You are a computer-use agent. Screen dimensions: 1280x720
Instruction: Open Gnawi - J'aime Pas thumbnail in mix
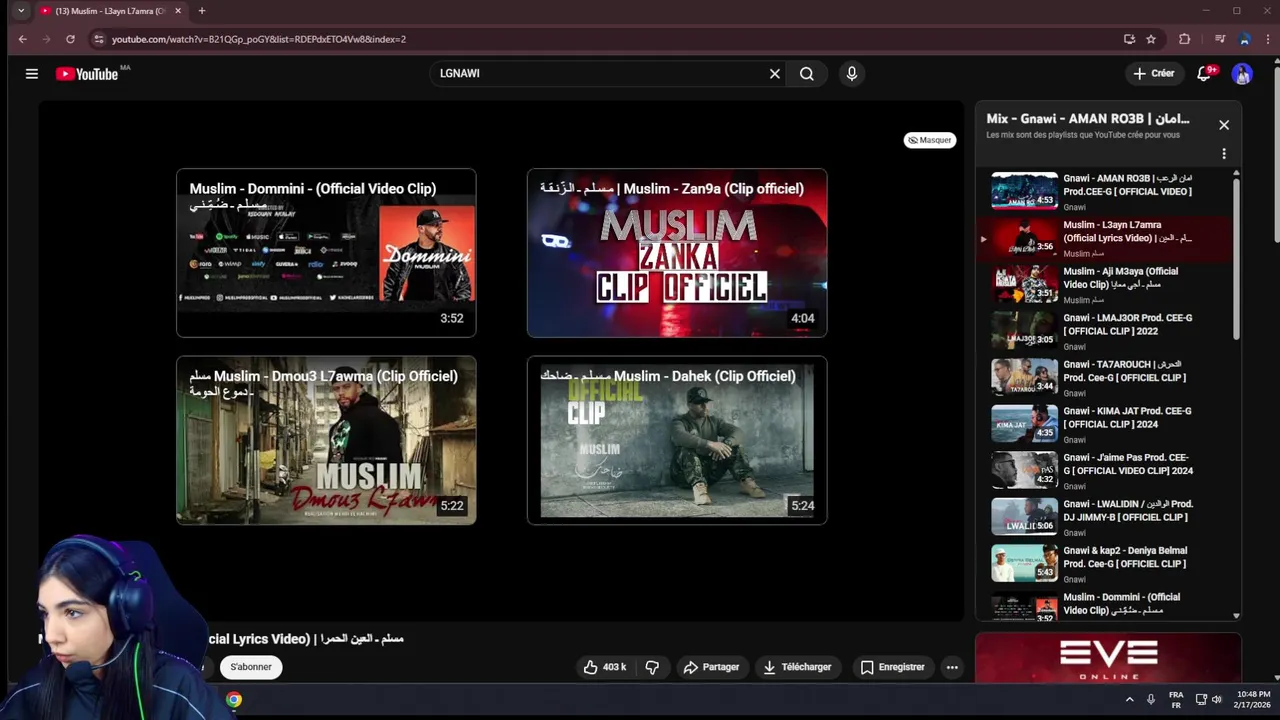coord(1024,470)
